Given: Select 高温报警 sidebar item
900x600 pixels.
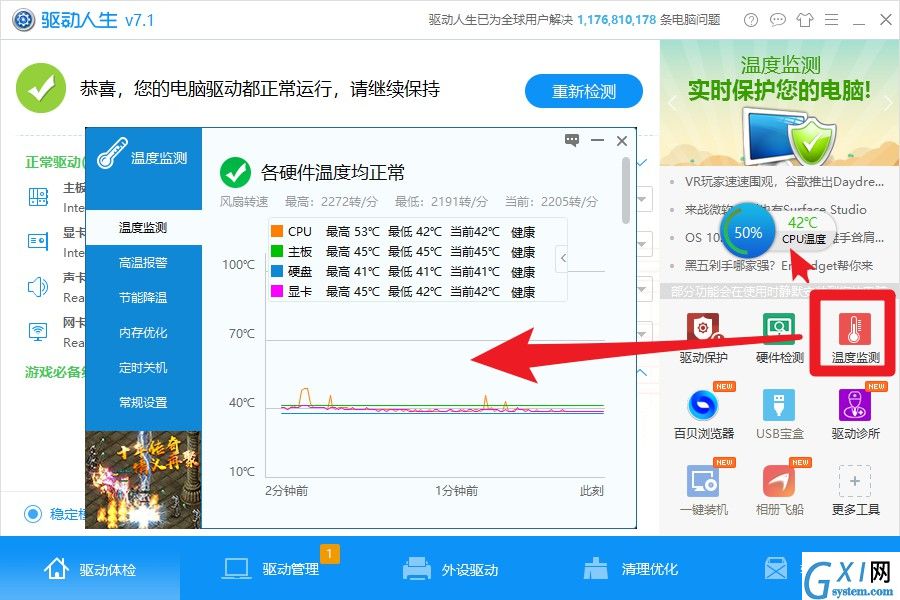Looking at the screenshot, I should 143,263.
